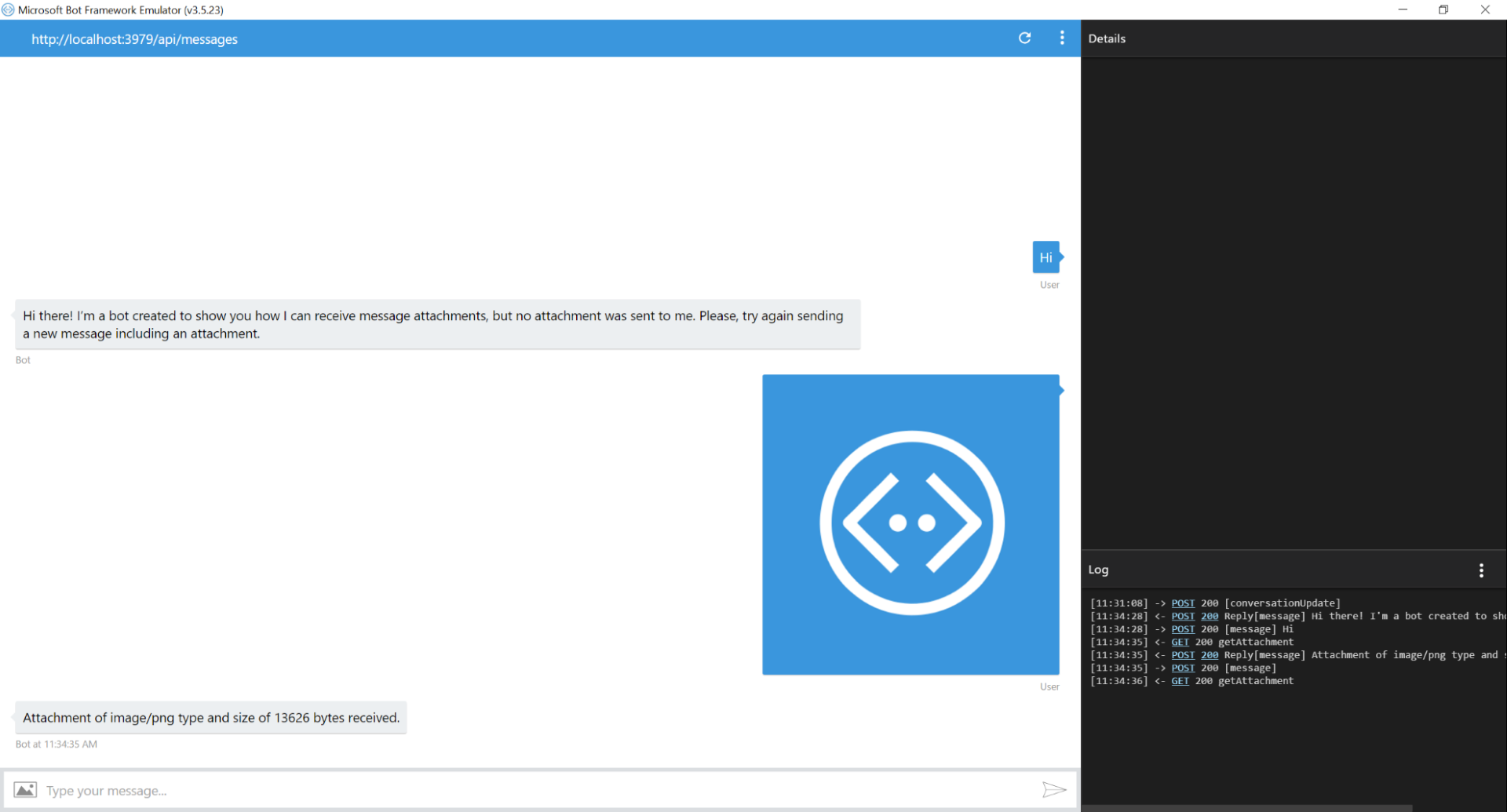Click the Details panel header
The height and width of the screenshot is (812, 1507).
1107,38
